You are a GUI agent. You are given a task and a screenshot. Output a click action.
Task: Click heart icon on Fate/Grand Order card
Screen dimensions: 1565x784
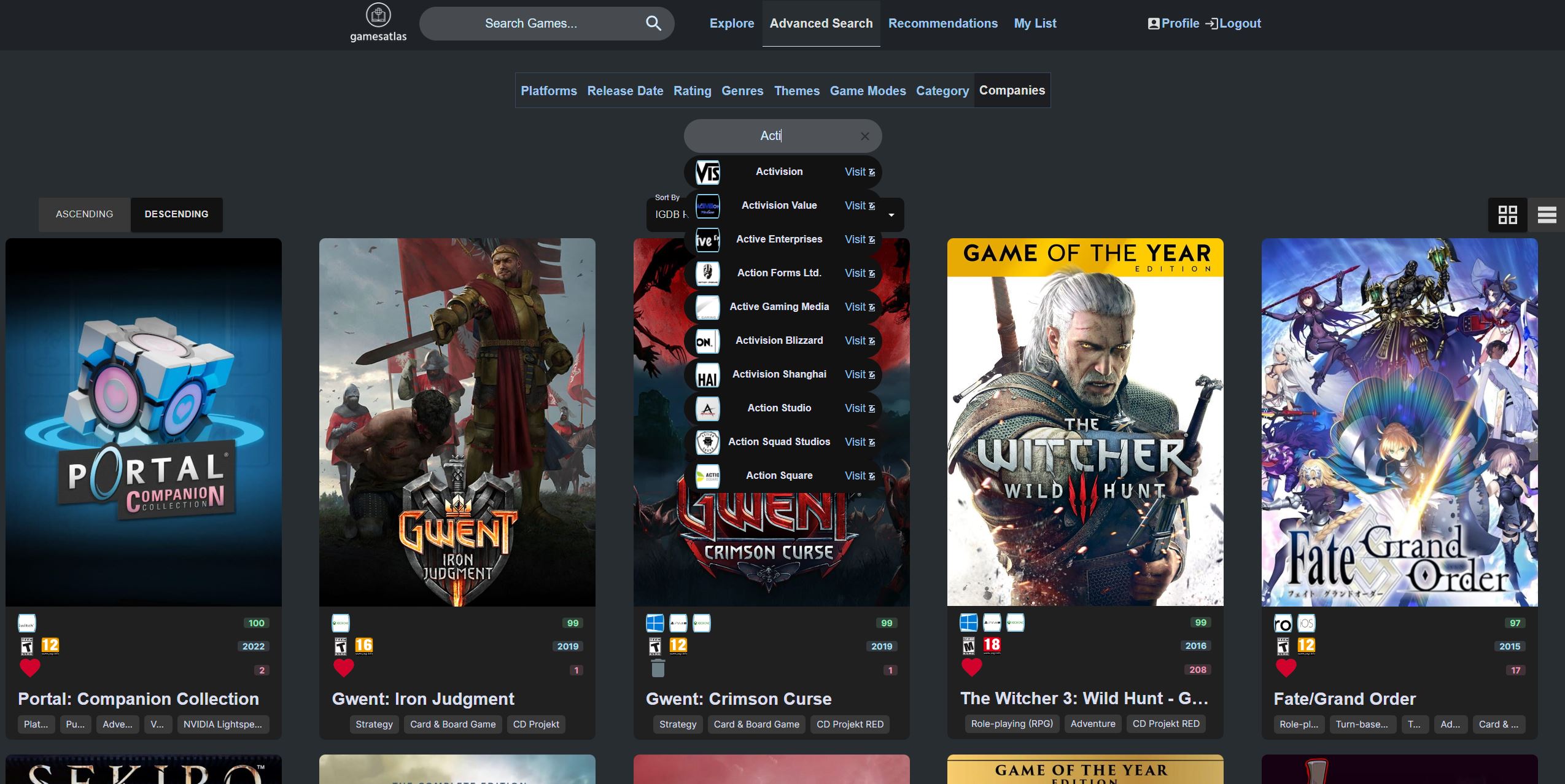click(x=1286, y=668)
